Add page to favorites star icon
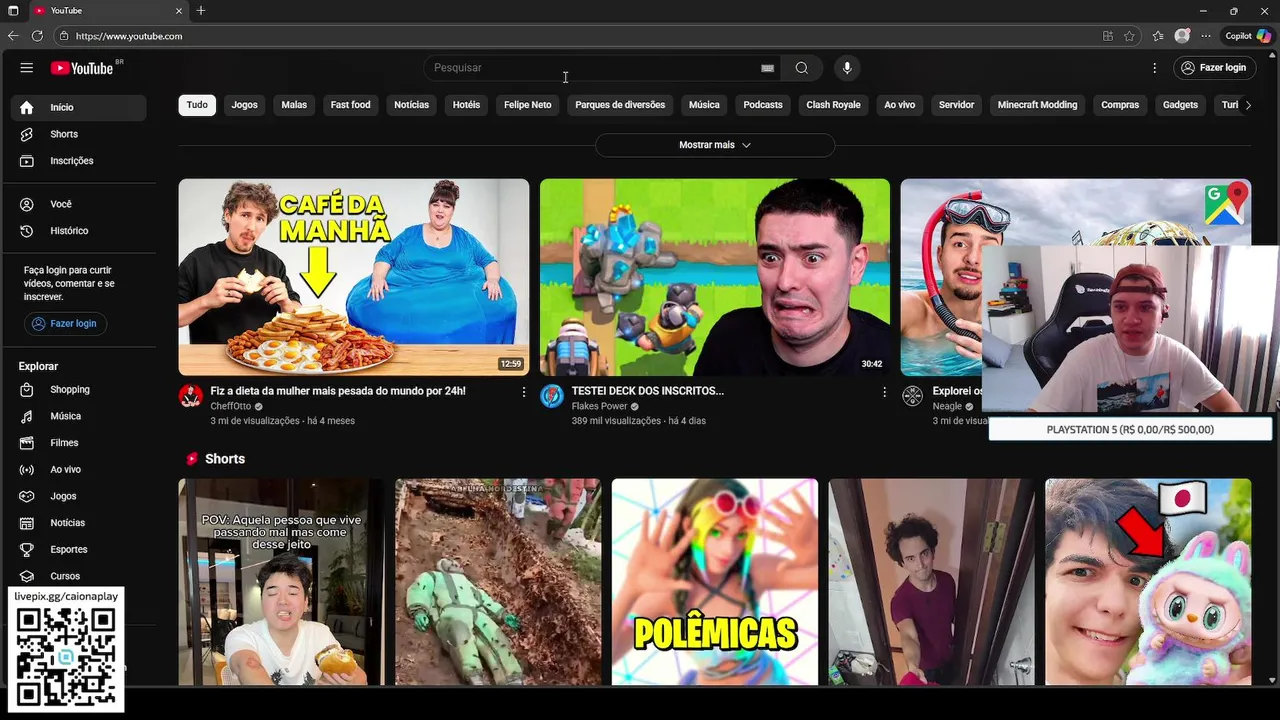The height and width of the screenshot is (720, 1280). pyautogui.click(x=1129, y=36)
